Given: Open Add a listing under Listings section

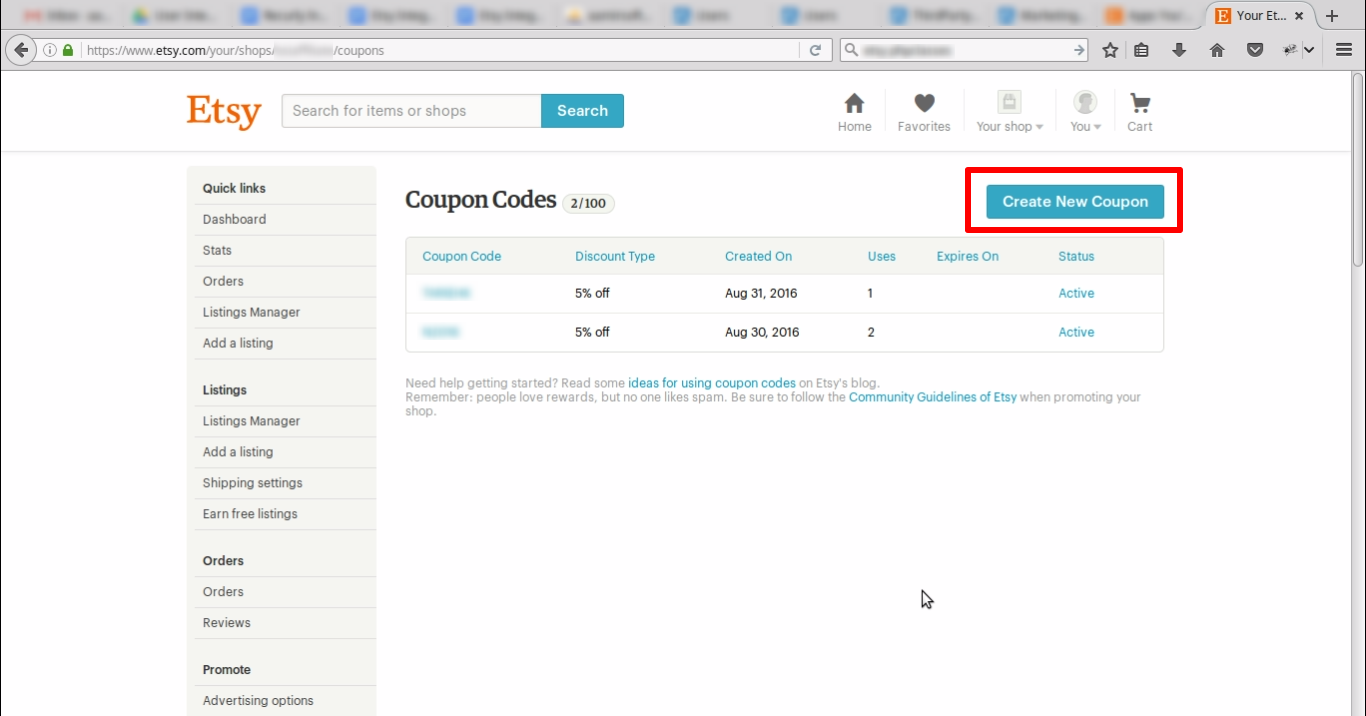Looking at the screenshot, I should point(238,452).
